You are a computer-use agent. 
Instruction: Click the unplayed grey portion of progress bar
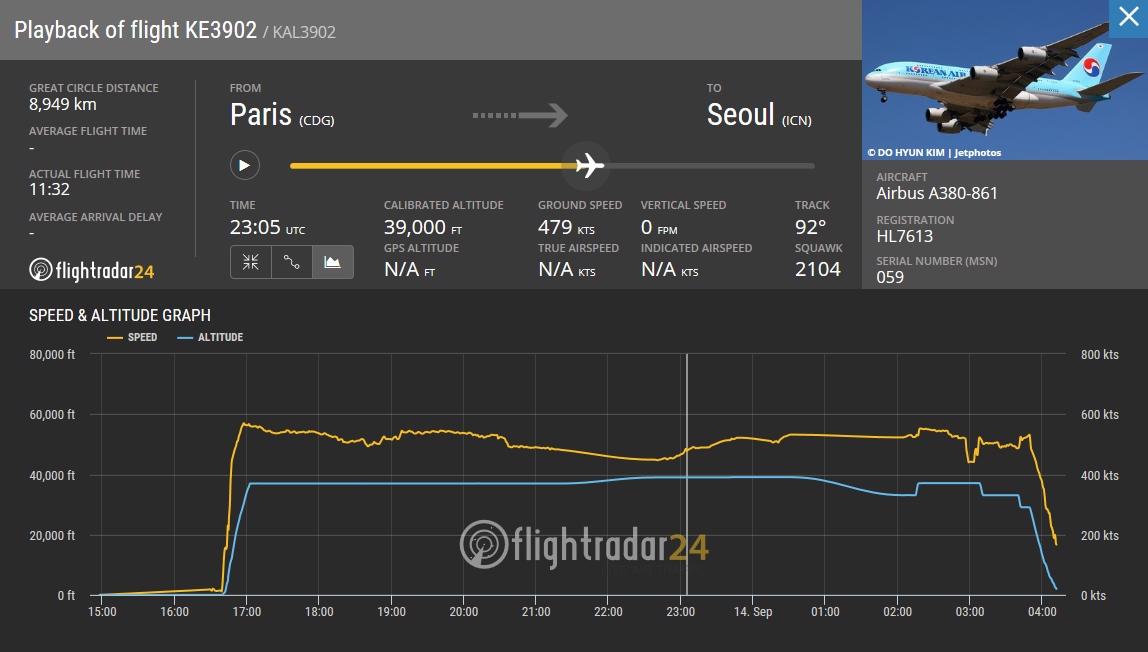click(709, 166)
